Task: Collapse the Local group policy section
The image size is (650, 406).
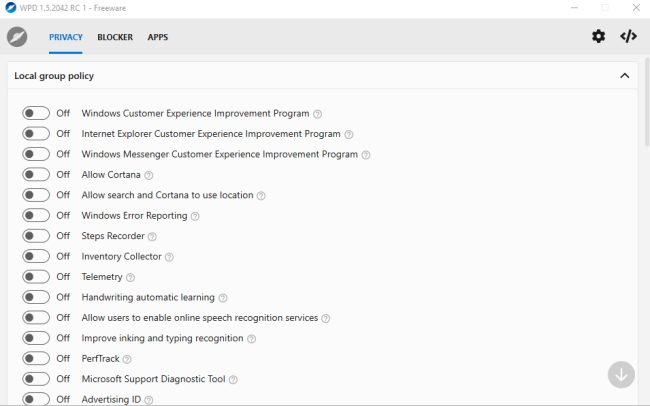Action: (x=624, y=76)
